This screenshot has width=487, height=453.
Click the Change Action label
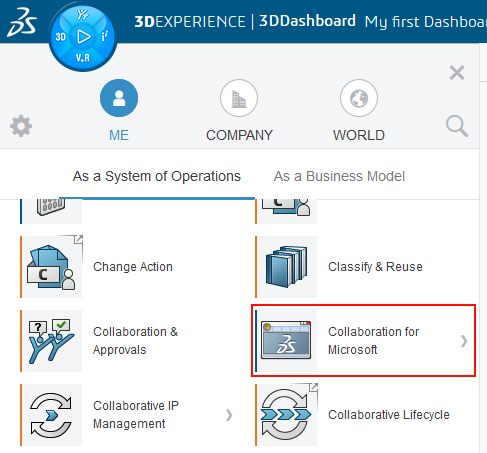[x=133, y=267]
